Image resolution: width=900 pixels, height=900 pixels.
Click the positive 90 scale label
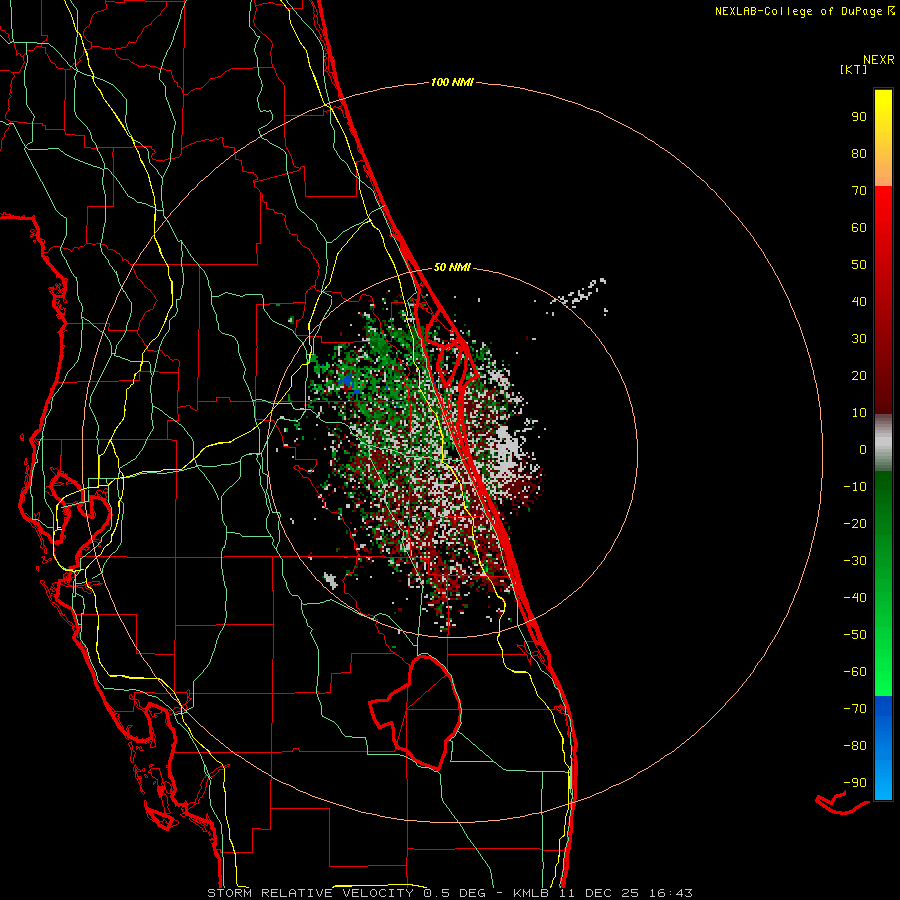point(859,117)
